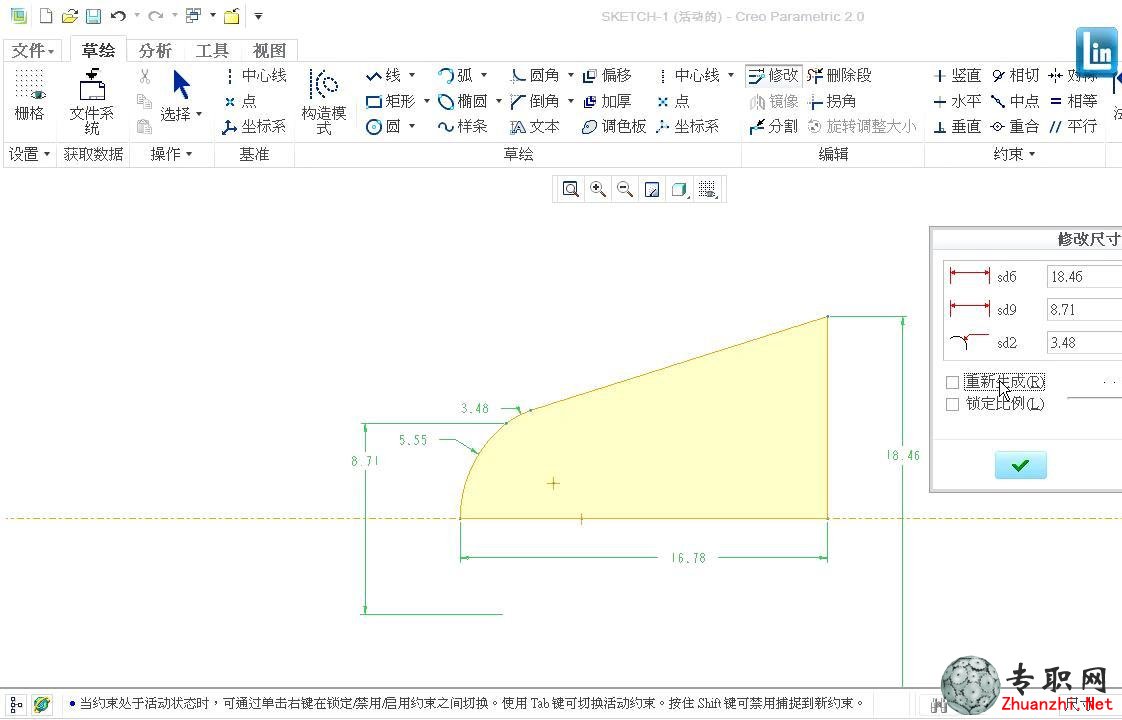
Task: Apply the 相切 tangent constraint
Action: 1015,75
